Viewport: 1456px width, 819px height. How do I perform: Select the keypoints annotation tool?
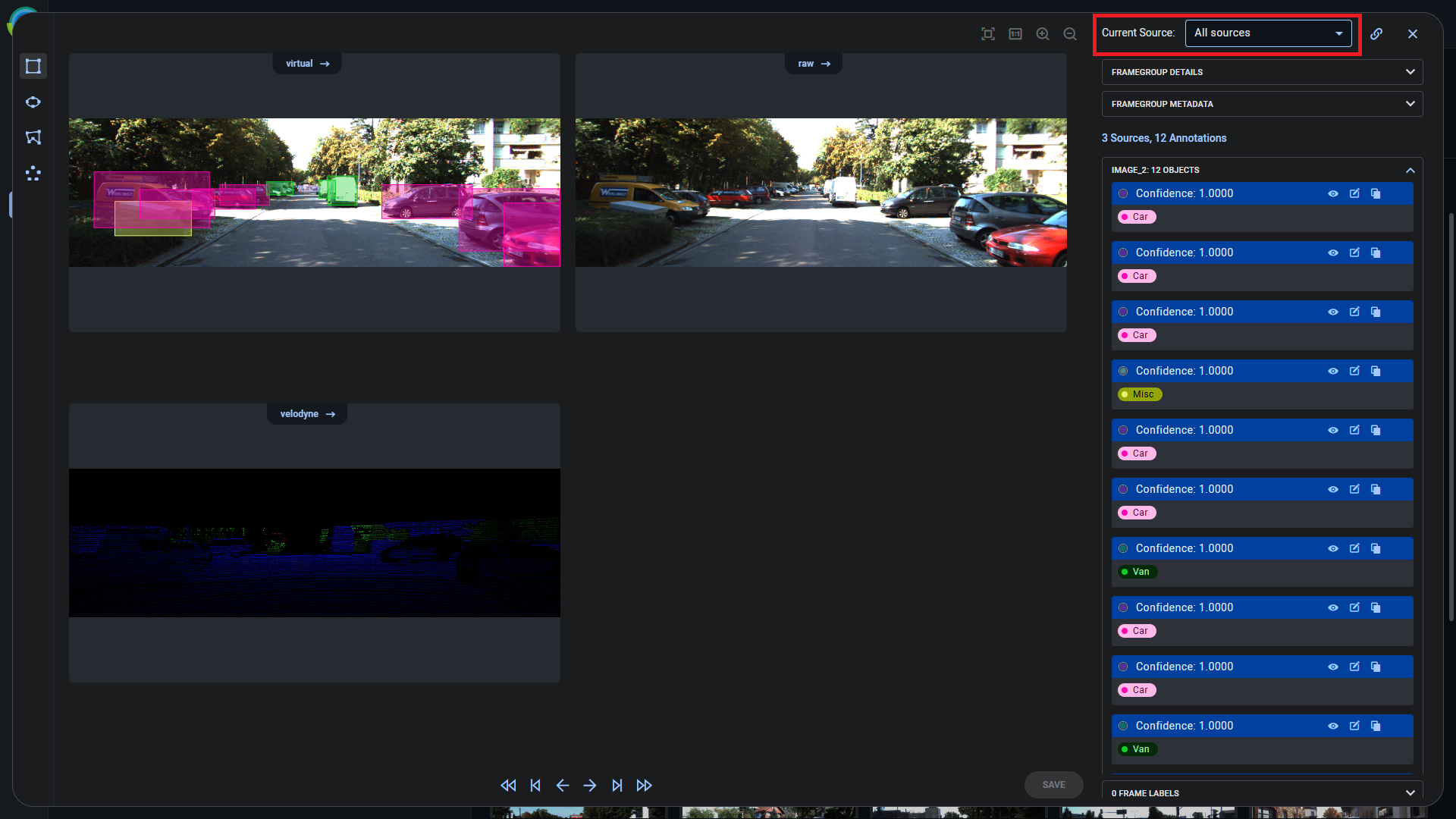tap(33, 174)
